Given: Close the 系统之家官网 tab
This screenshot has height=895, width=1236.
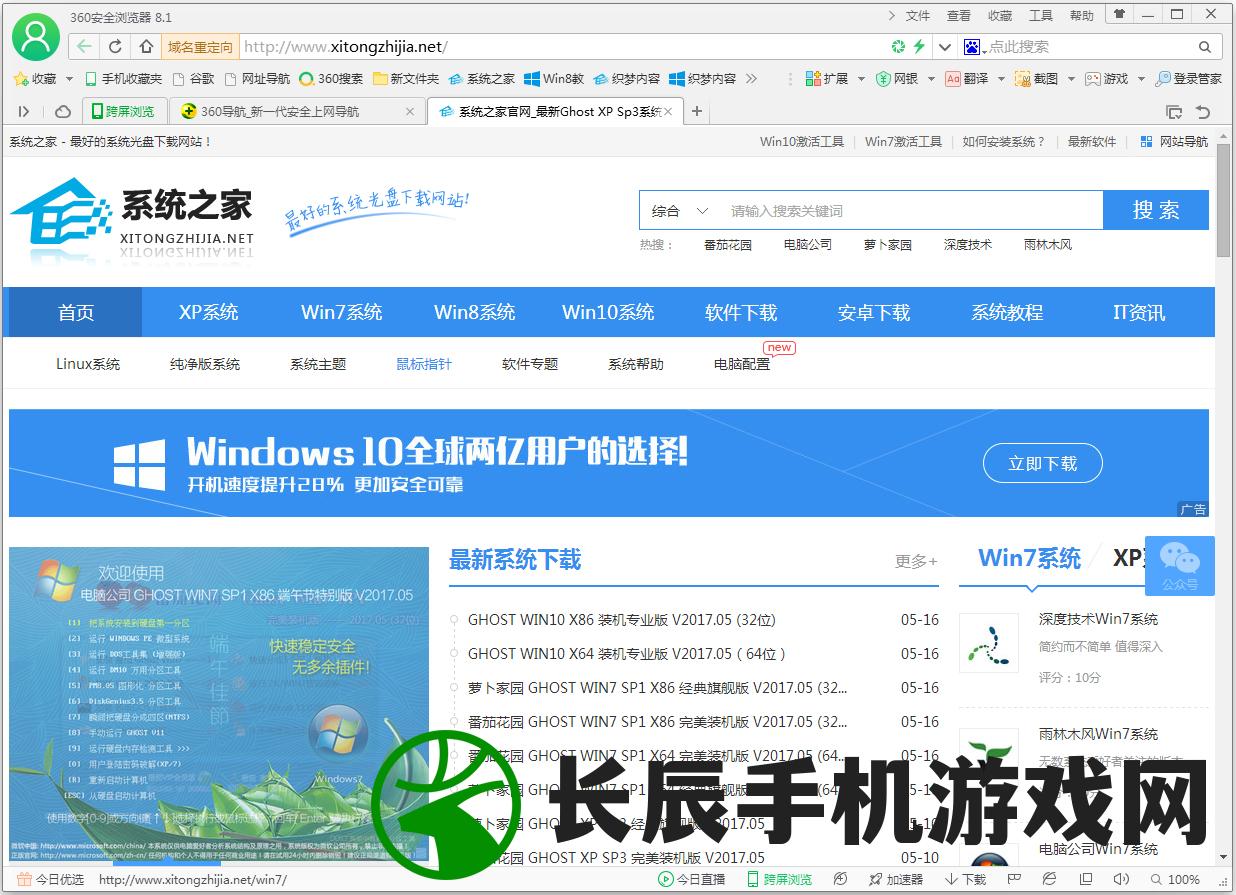Looking at the screenshot, I should pyautogui.click(x=668, y=111).
